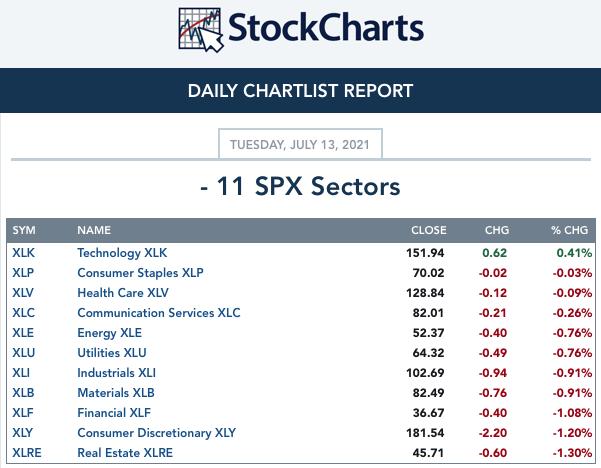This screenshot has width=601, height=468.
Task: Click the XLRE symbol link
Action: tap(27, 453)
